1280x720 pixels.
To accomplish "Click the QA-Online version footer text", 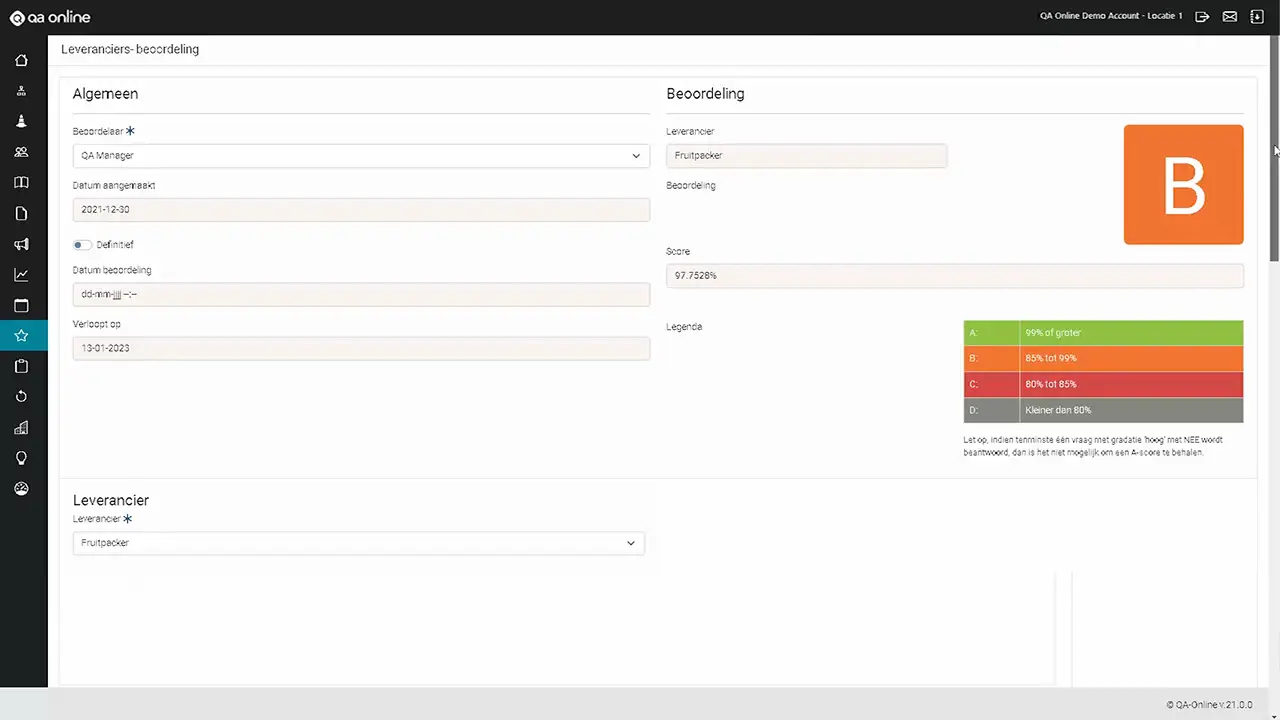I will point(1209,705).
